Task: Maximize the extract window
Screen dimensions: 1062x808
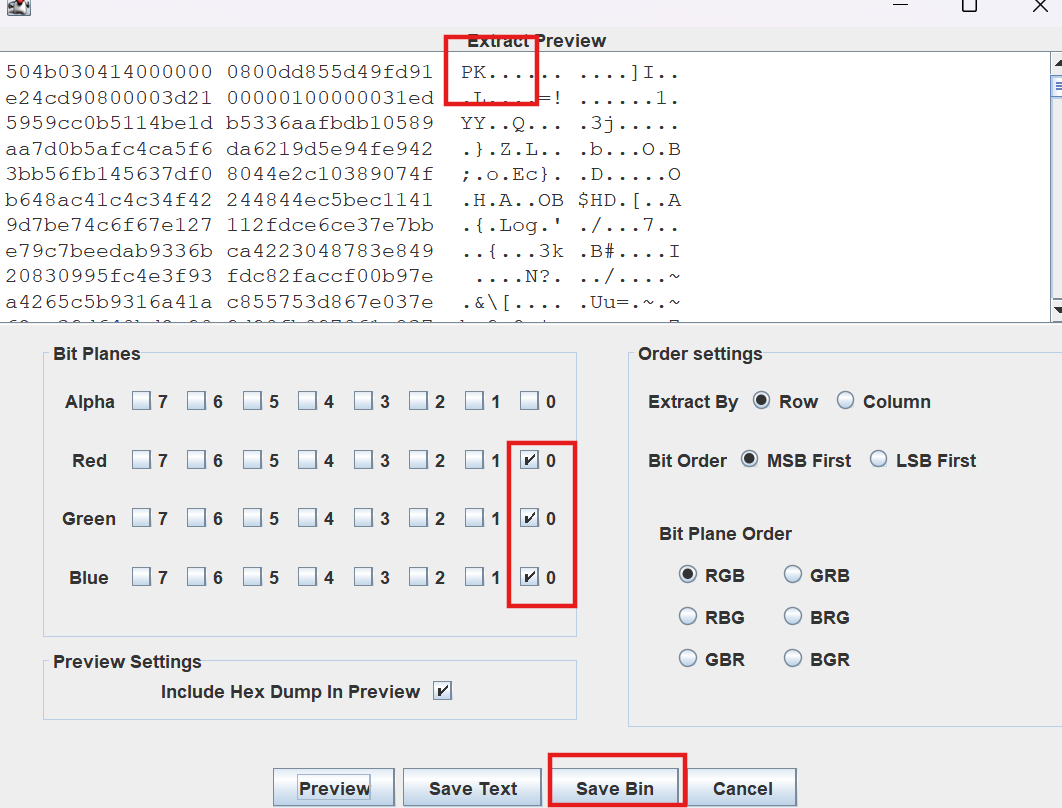Action: tap(969, 6)
